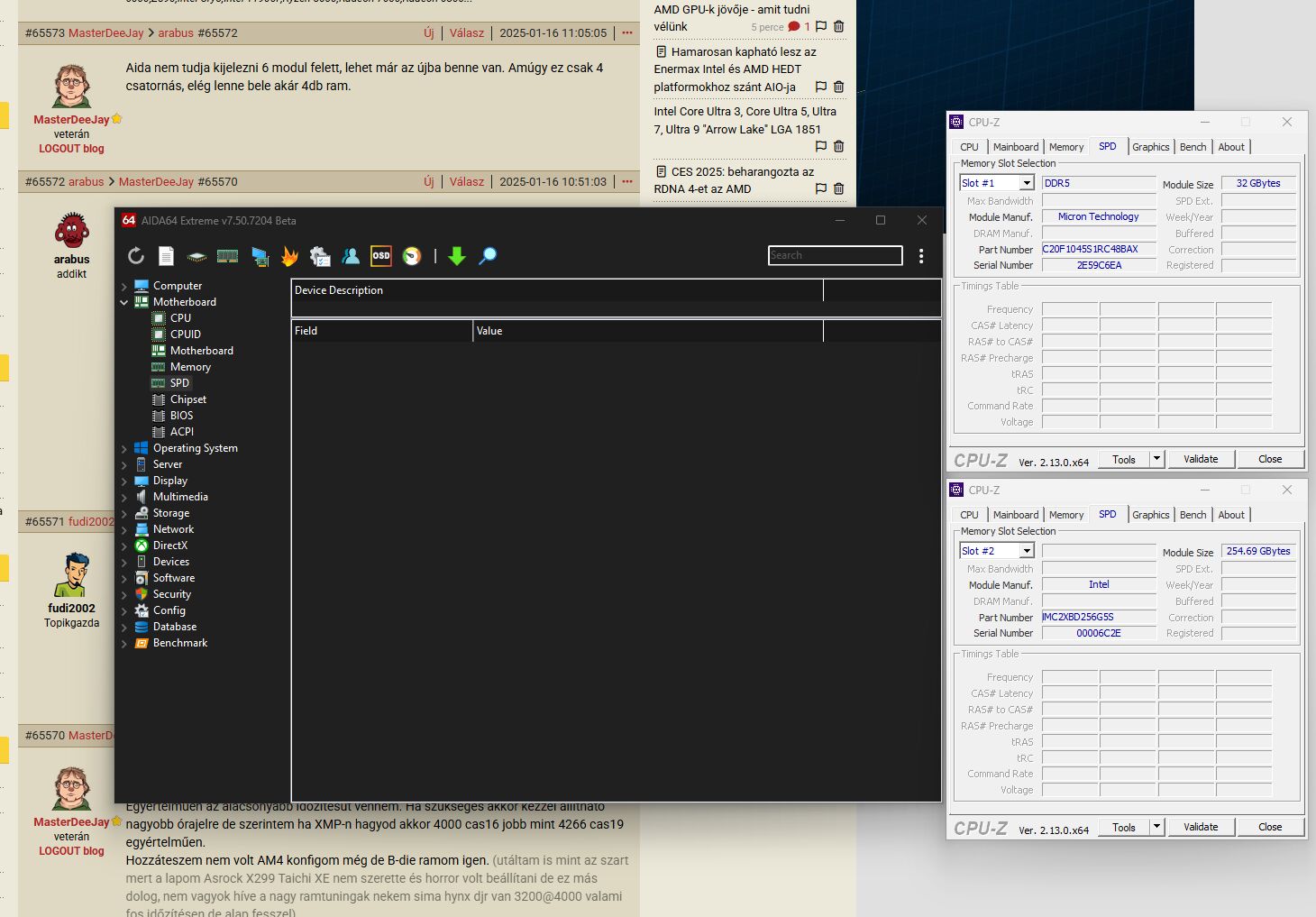Open the ••• menu on post #65573
1316x917 pixels.
627,32
